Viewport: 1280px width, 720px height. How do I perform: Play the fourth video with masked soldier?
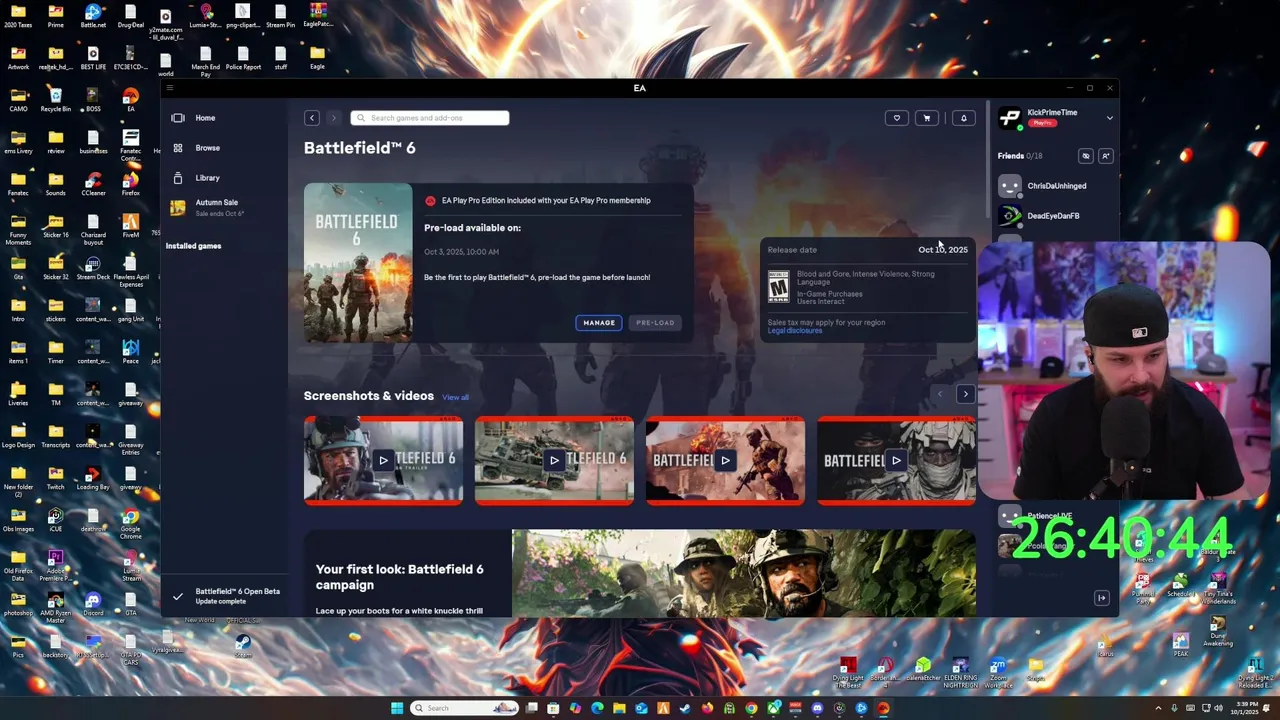pos(896,460)
